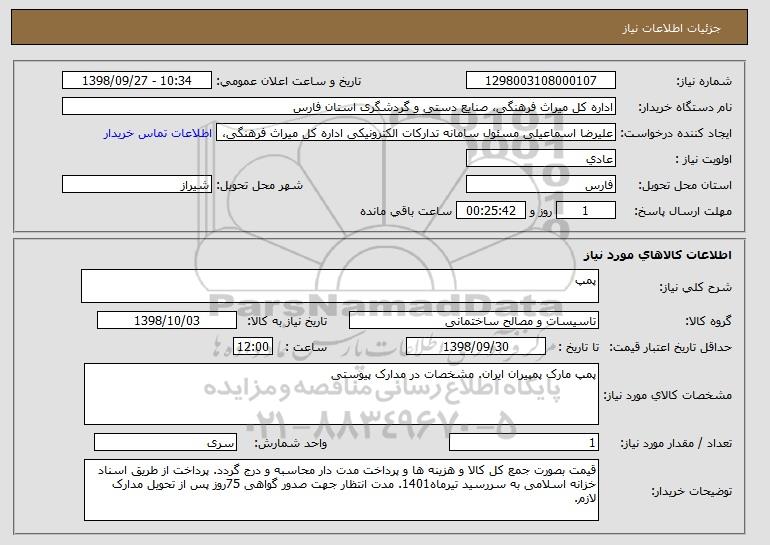
Task: Click the label مشخصات کالای مورد نیاز:
Action: (x=667, y=395)
